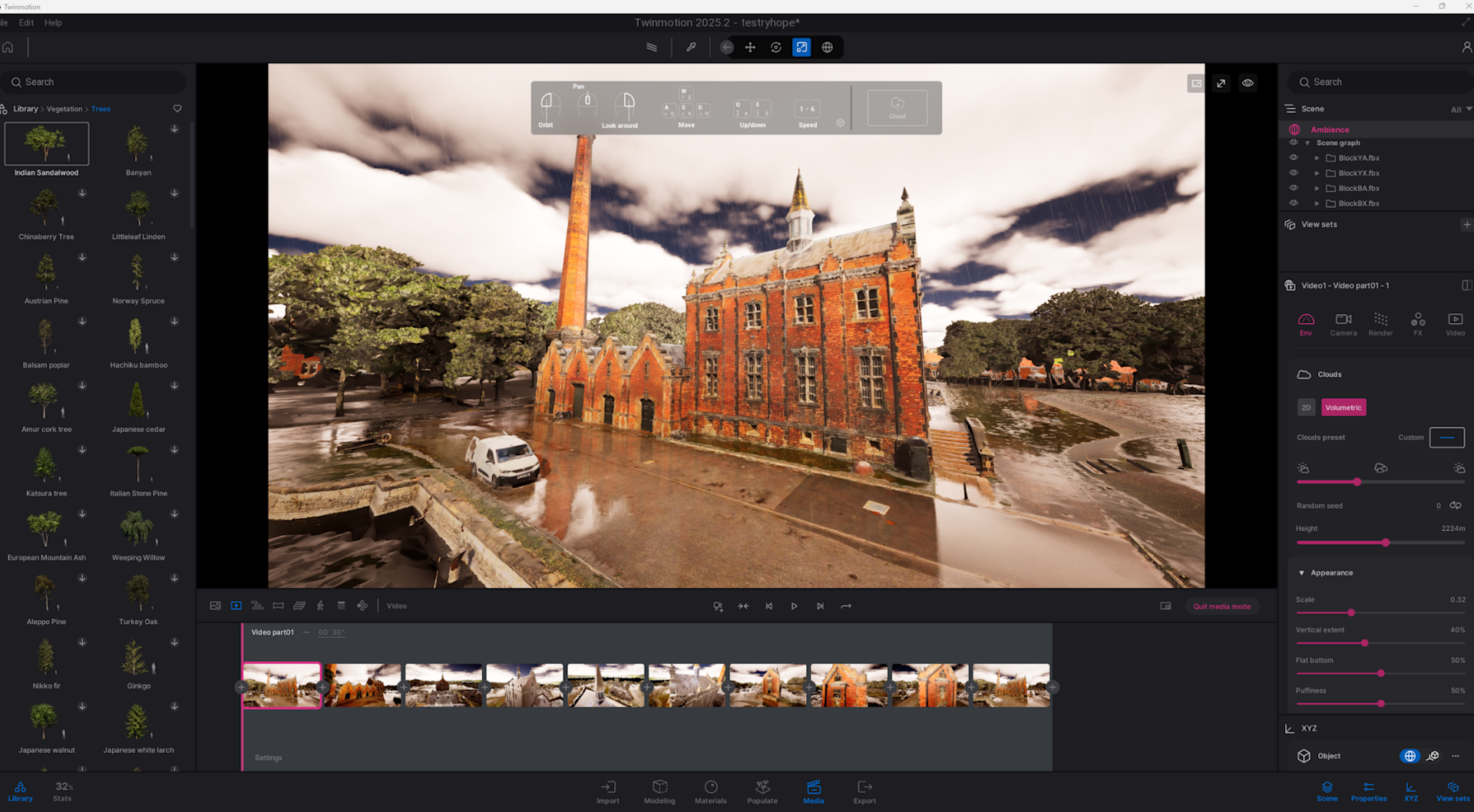
Task: Click the Quit media mode button
Action: 1221,606
